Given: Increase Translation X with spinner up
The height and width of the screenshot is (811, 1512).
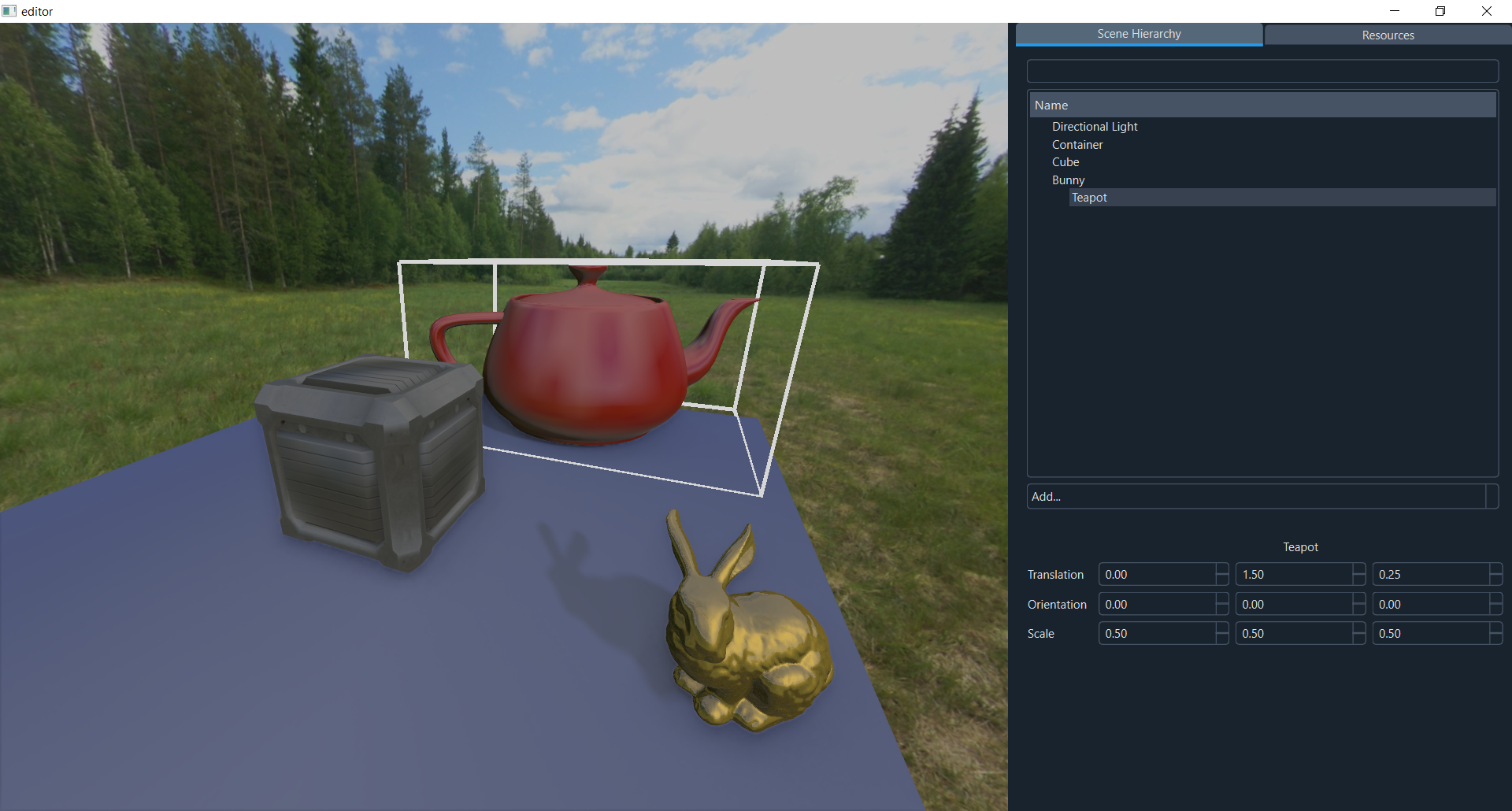Looking at the screenshot, I should point(1222,568).
